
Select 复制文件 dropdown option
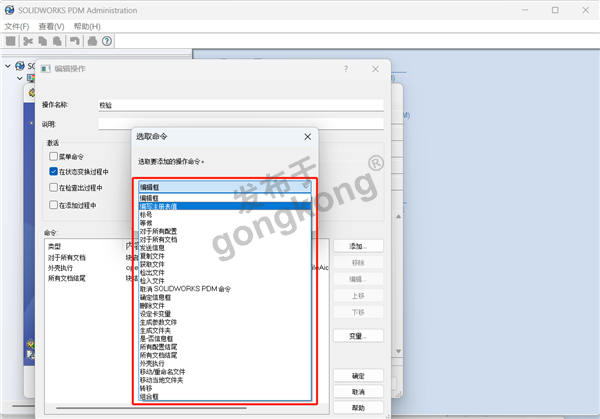(x=225, y=256)
